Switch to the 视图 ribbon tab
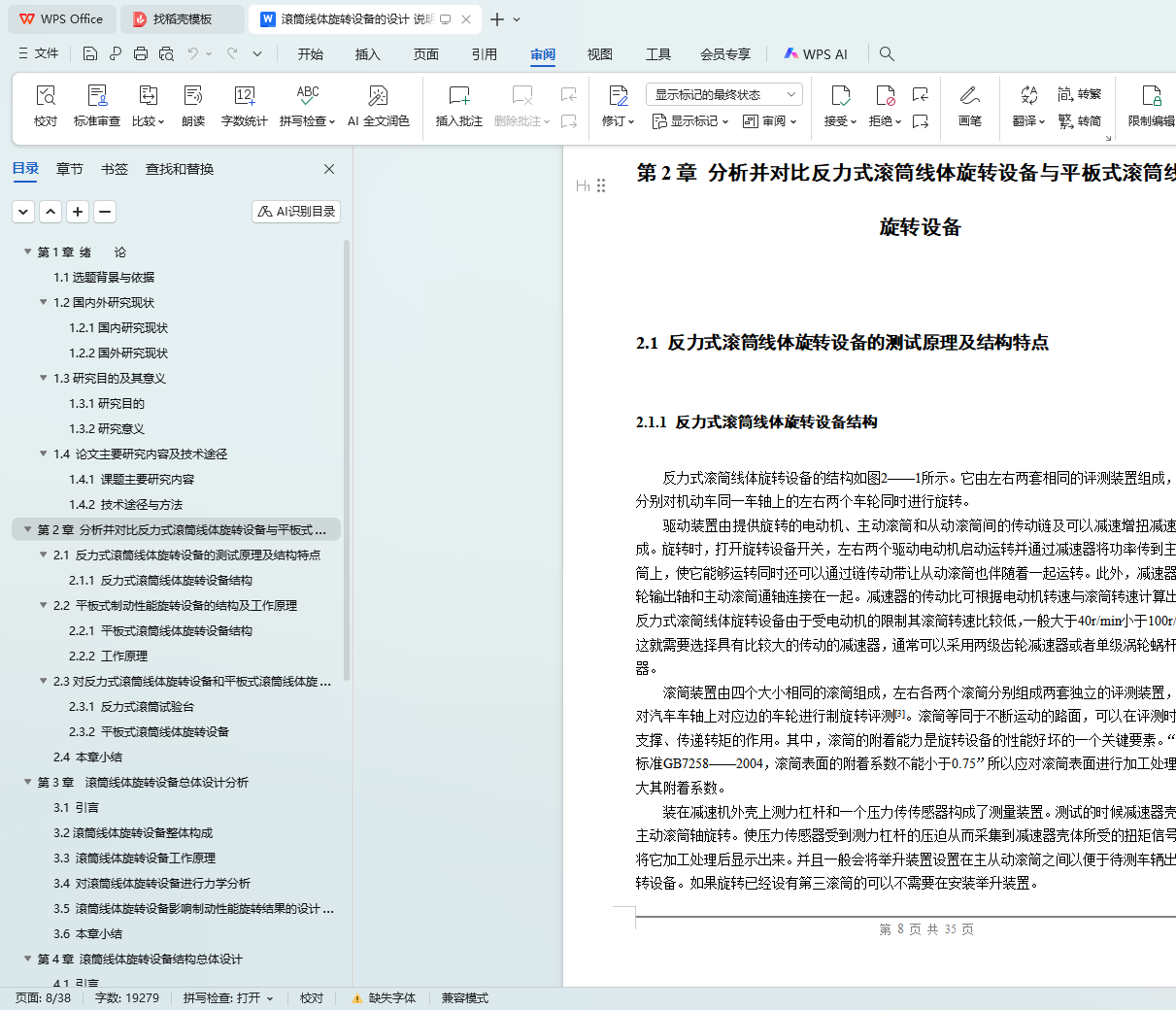The height and width of the screenshot is (1010, 1176). (x=600, y=54)
